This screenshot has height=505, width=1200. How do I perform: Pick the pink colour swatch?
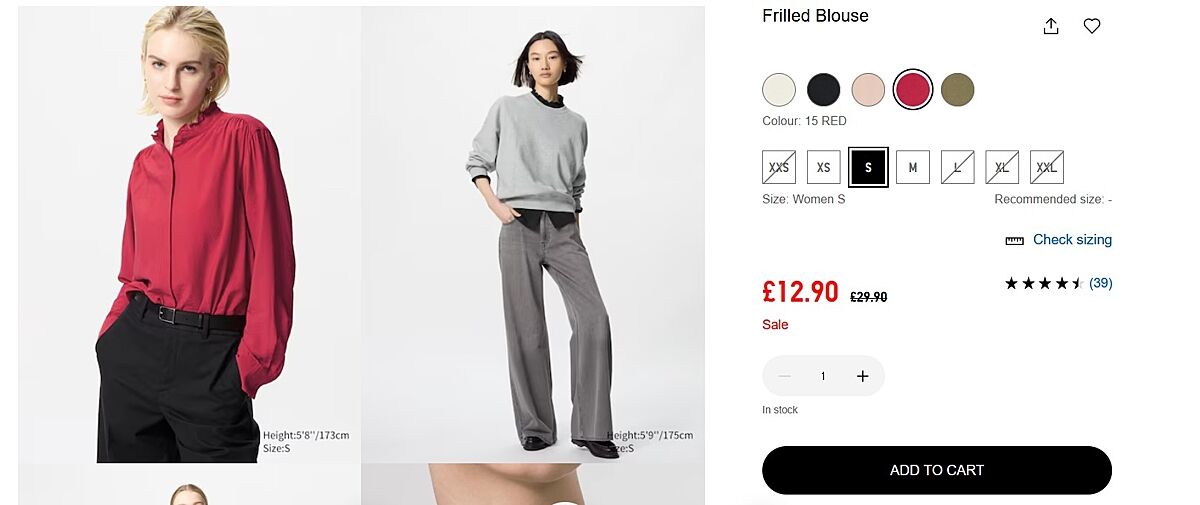click(868, 90)
